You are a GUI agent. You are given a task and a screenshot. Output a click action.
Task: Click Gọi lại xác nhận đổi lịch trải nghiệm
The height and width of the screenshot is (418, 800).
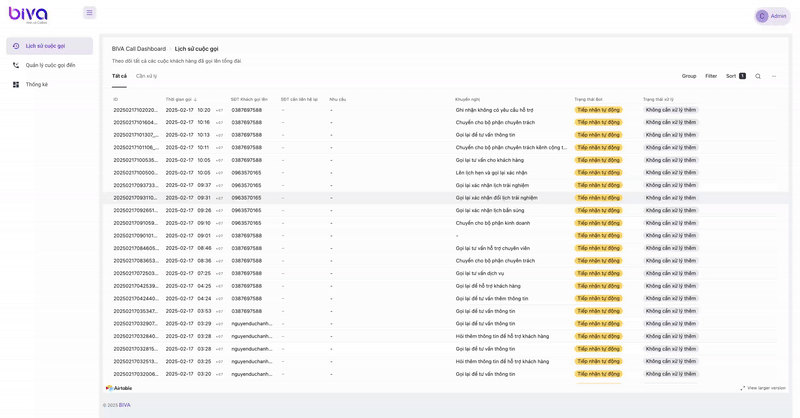click(x=496, y=198)
